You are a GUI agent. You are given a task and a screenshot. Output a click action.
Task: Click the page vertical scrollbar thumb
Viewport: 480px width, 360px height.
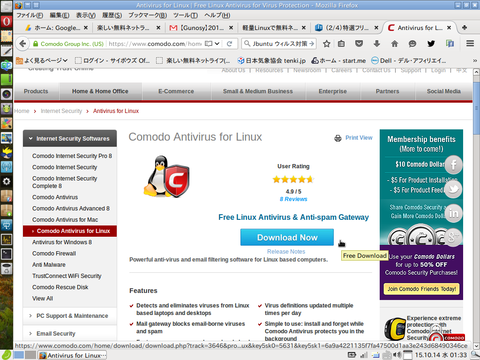pos(476,108)
